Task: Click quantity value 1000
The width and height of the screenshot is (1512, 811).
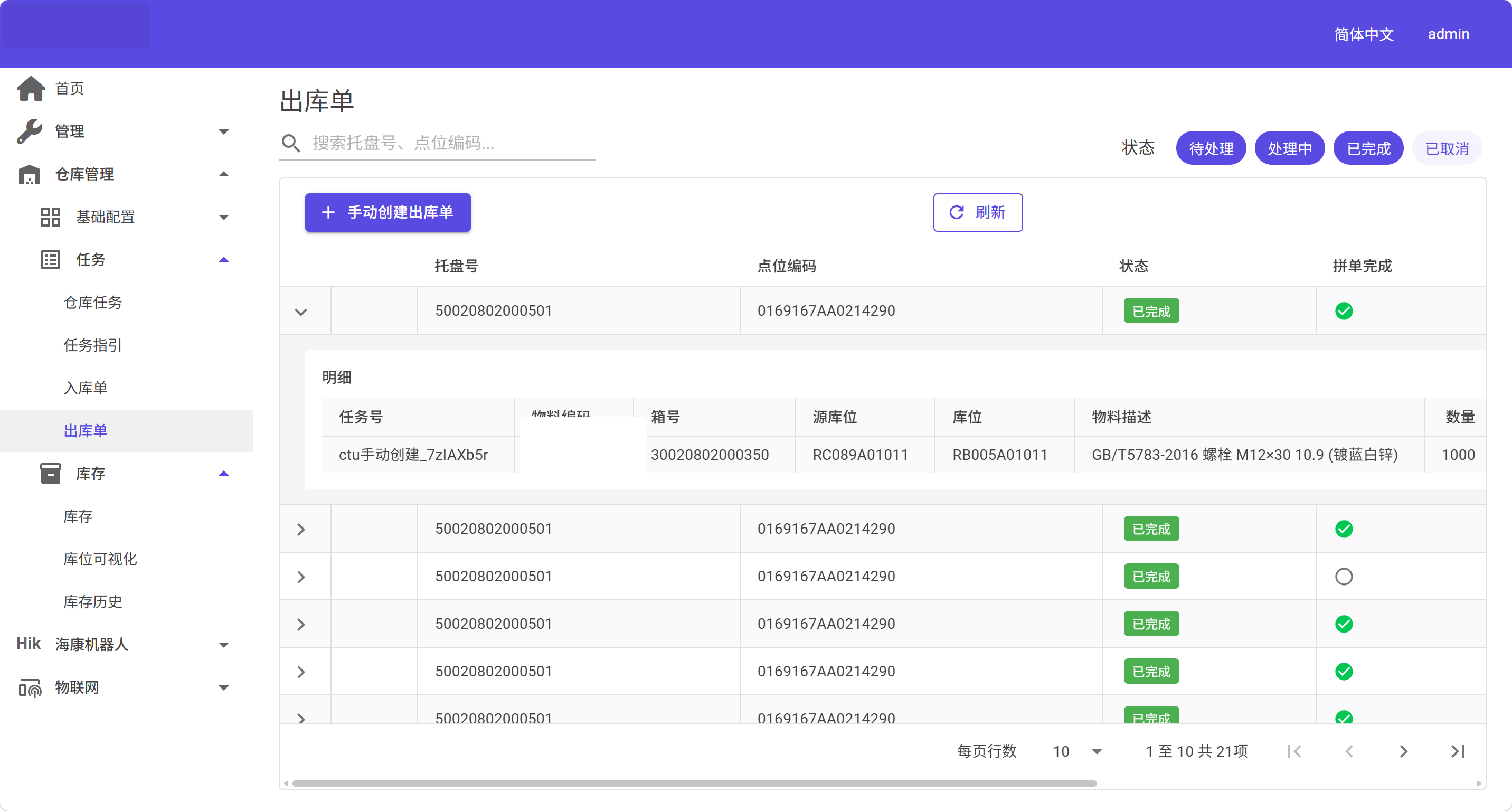Action: click(x=1458, y=455)
